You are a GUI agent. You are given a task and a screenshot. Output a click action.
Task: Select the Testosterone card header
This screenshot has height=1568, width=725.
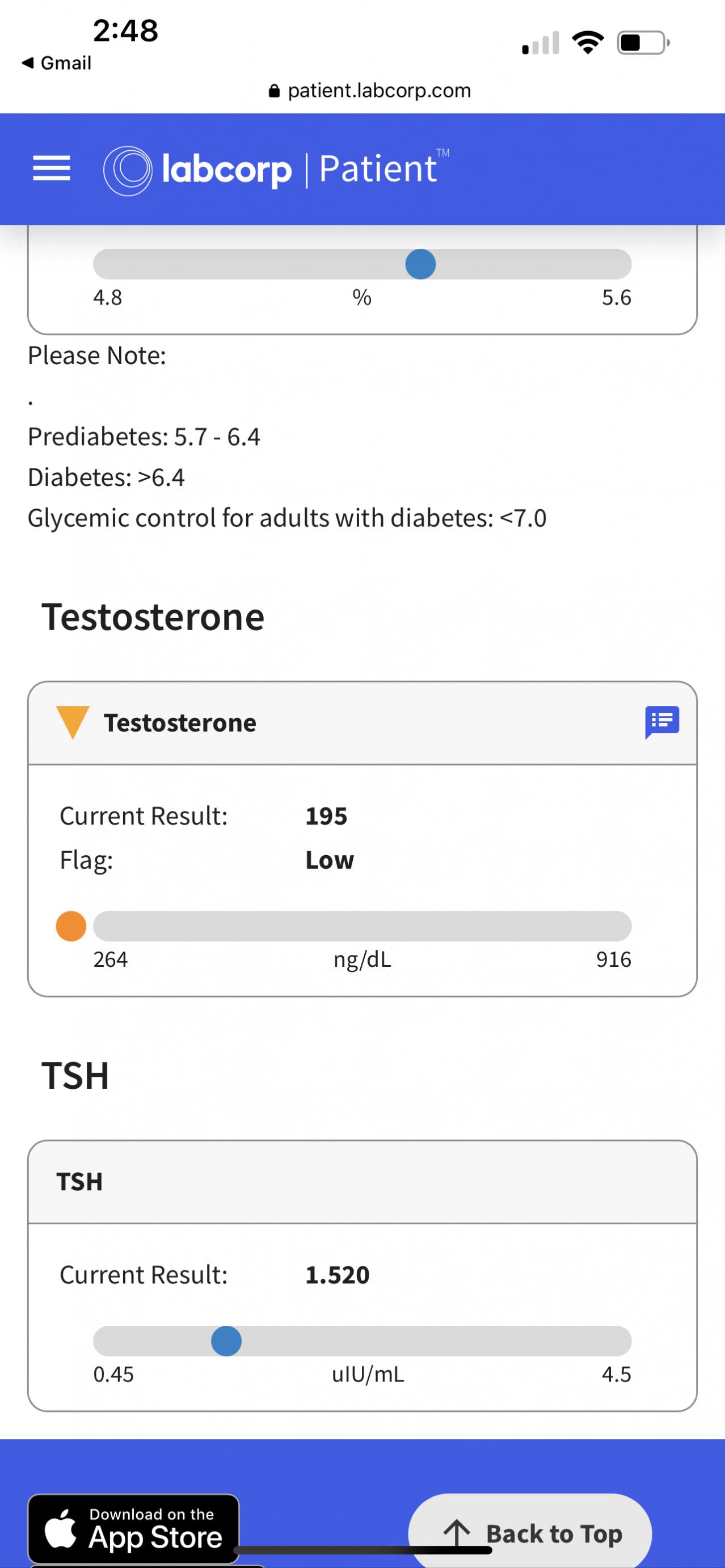(362, 723)
